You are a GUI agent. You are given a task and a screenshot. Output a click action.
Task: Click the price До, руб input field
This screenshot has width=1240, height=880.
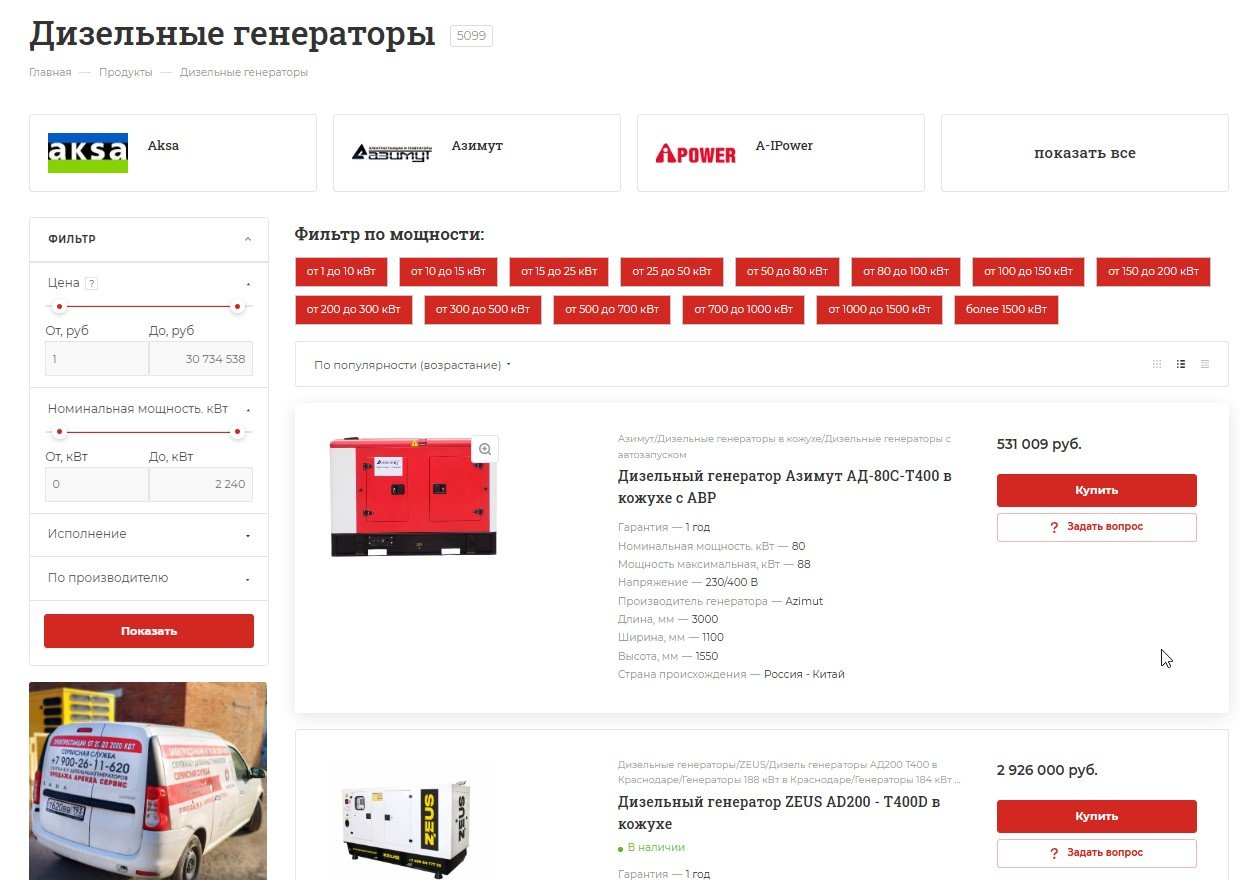[x=201, y=359]
